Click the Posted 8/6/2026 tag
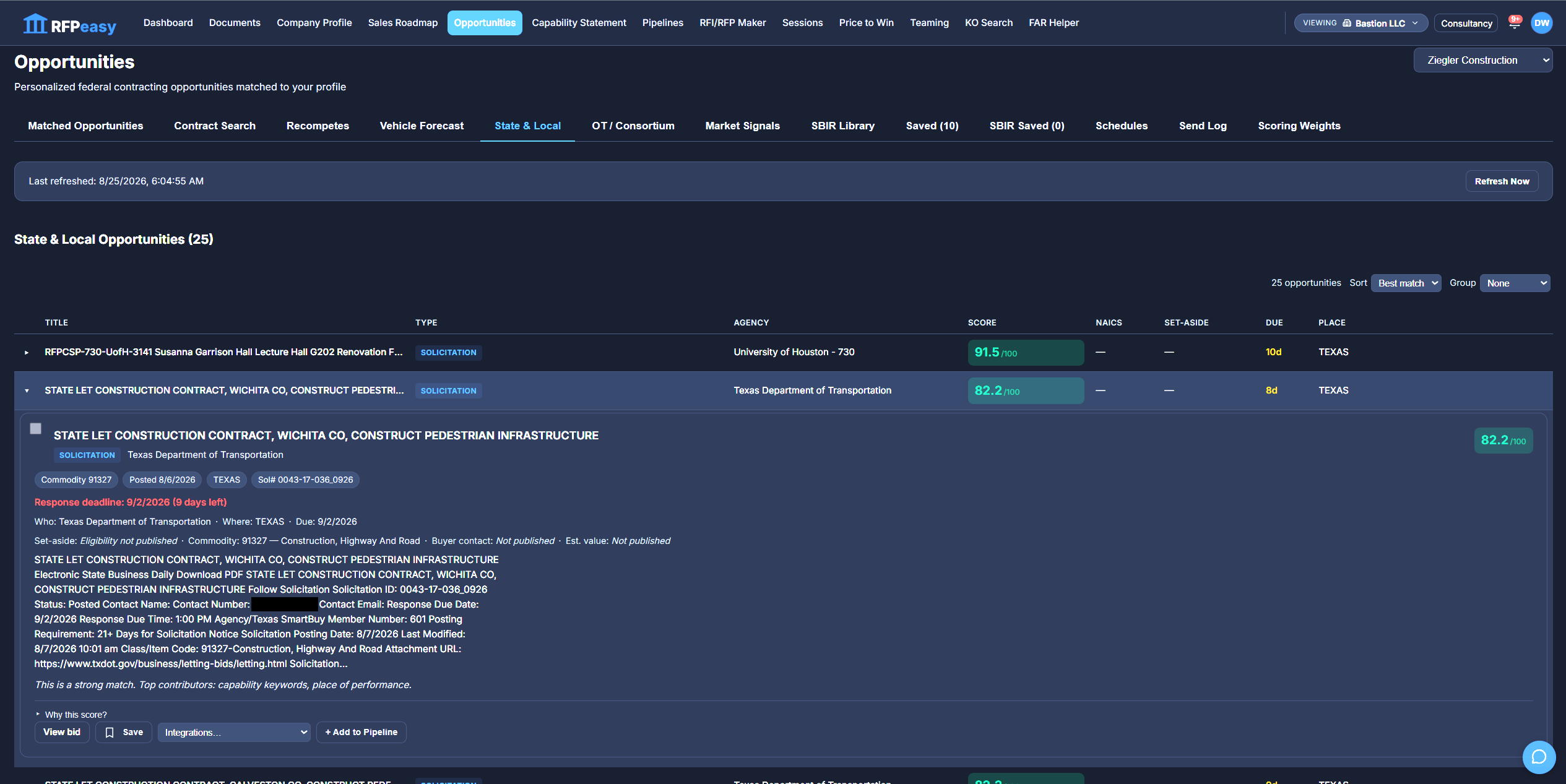Image resolution: width=1566 pixels, height=784 pixels. click(162, 480)
